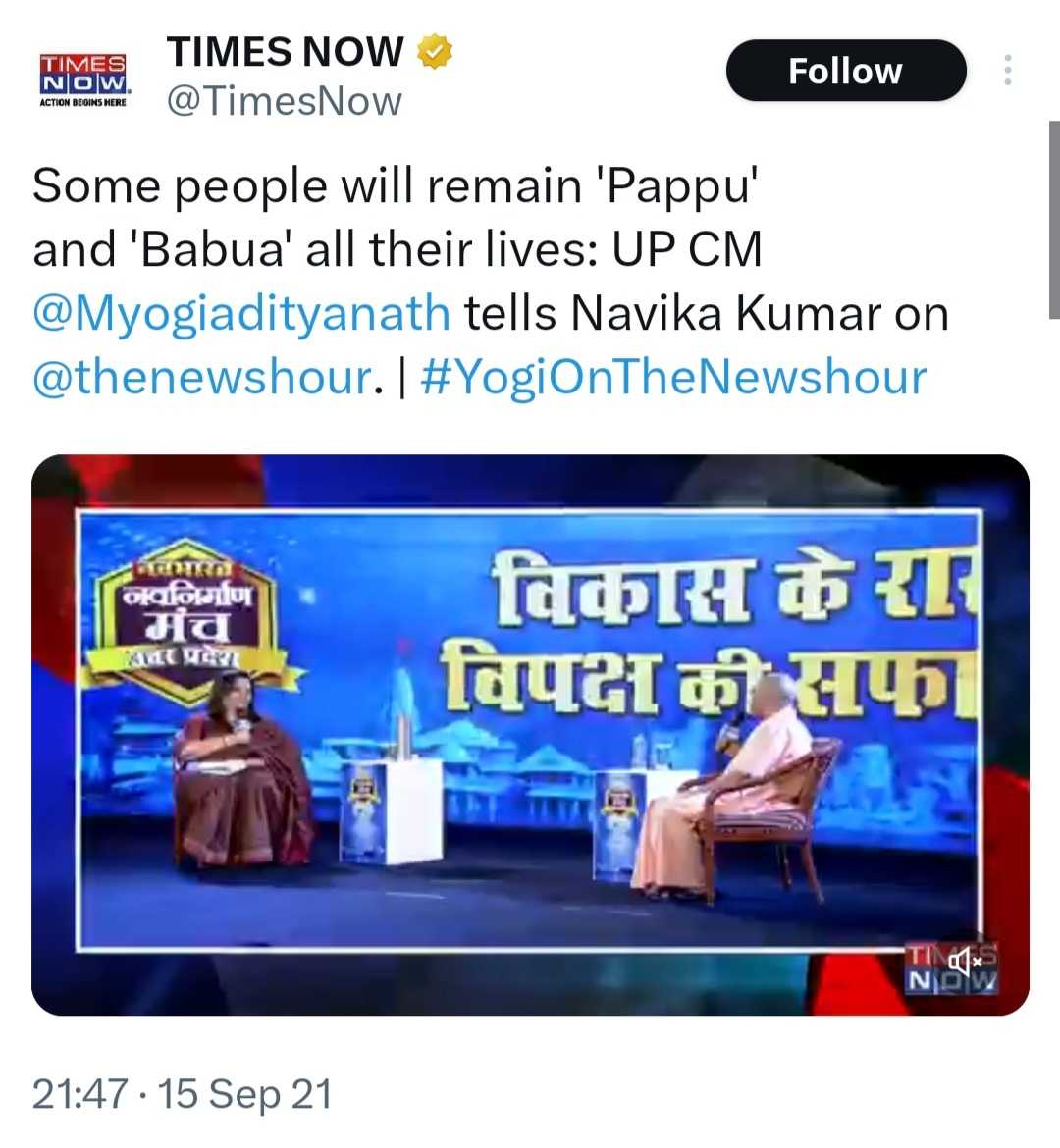Click the Times Now watermark in video
1060x1148 pixels.
[952, 966]
